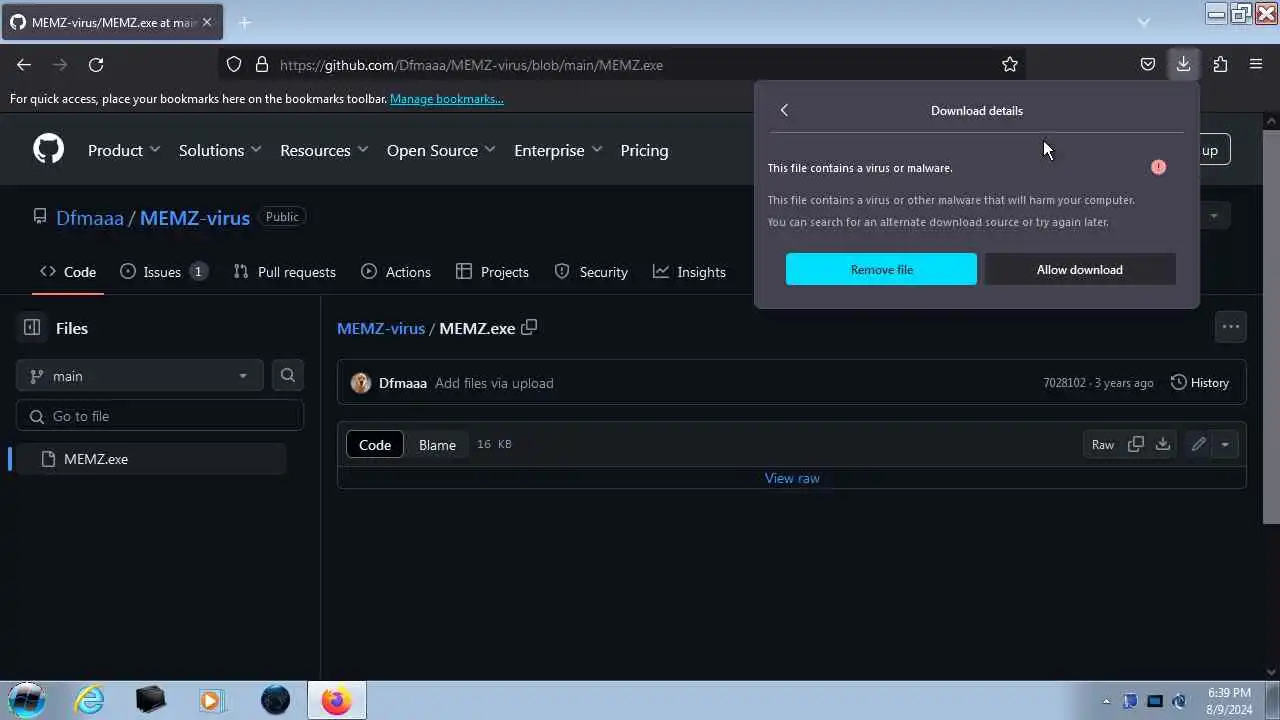The image size is (1280, 720).
Task: Open Manage bookmarks link
Action: pyautogui.click(x=447, y=99)
